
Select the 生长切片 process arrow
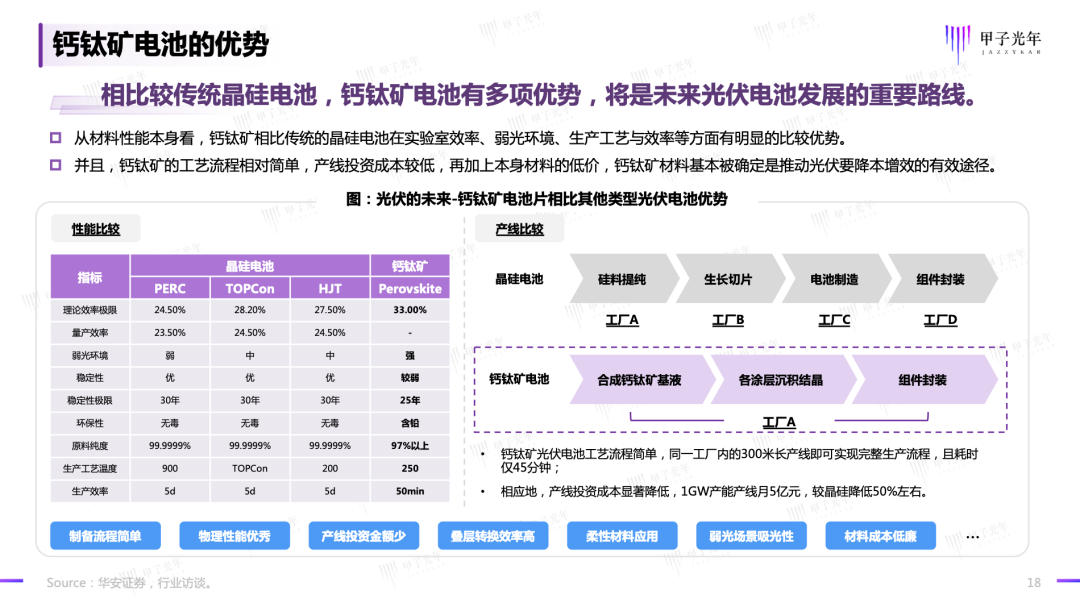pyautogui.click(x=727, y=279)
